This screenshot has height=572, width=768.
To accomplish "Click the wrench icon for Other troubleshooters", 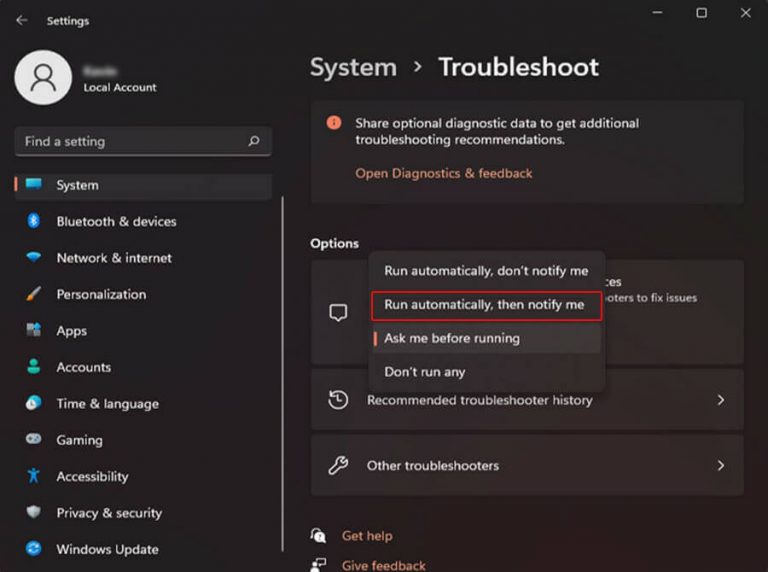I will 338,465.
